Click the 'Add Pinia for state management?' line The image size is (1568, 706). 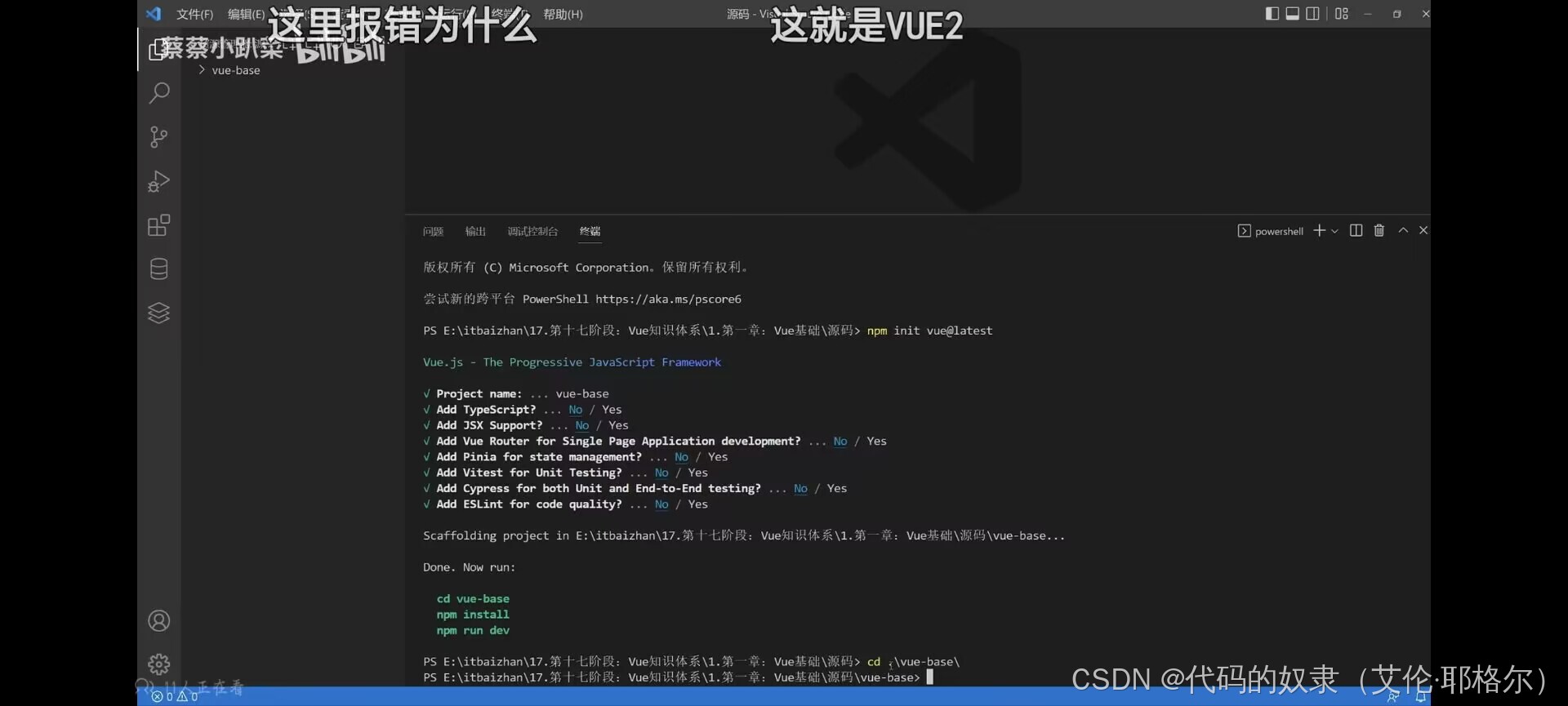click(x=575, y=457)
